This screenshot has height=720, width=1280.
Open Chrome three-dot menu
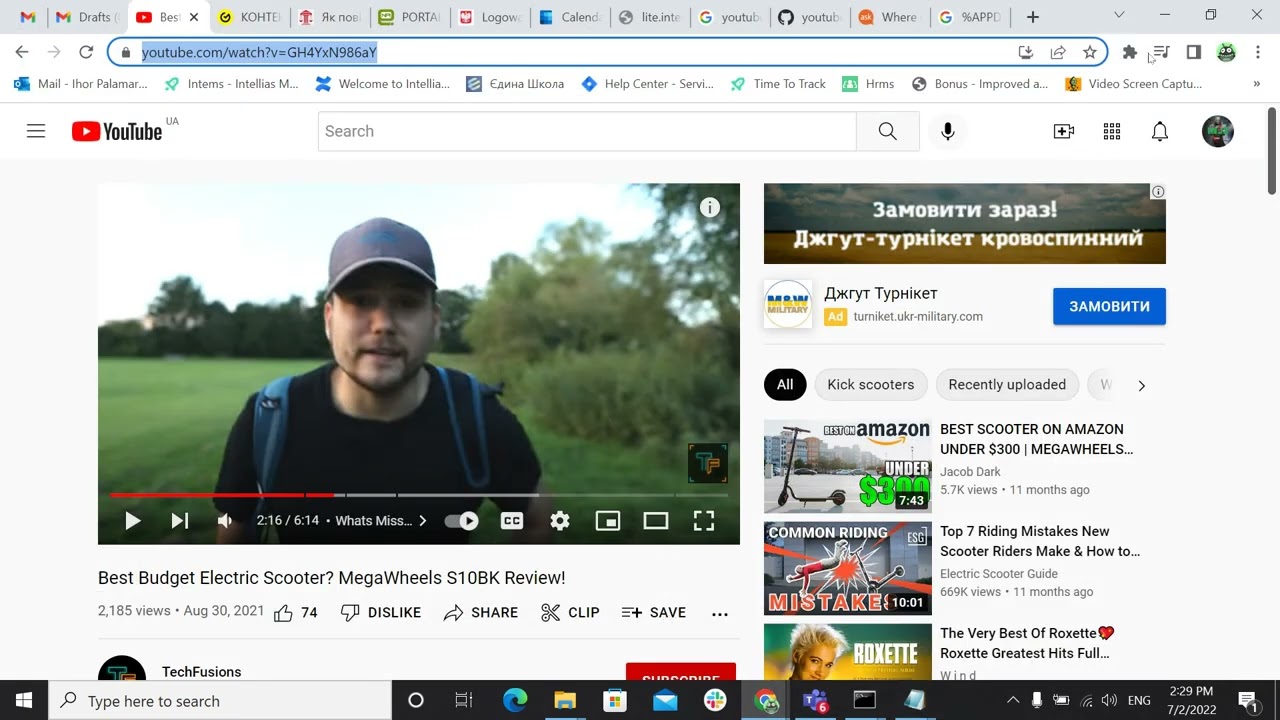[1258, 52]
